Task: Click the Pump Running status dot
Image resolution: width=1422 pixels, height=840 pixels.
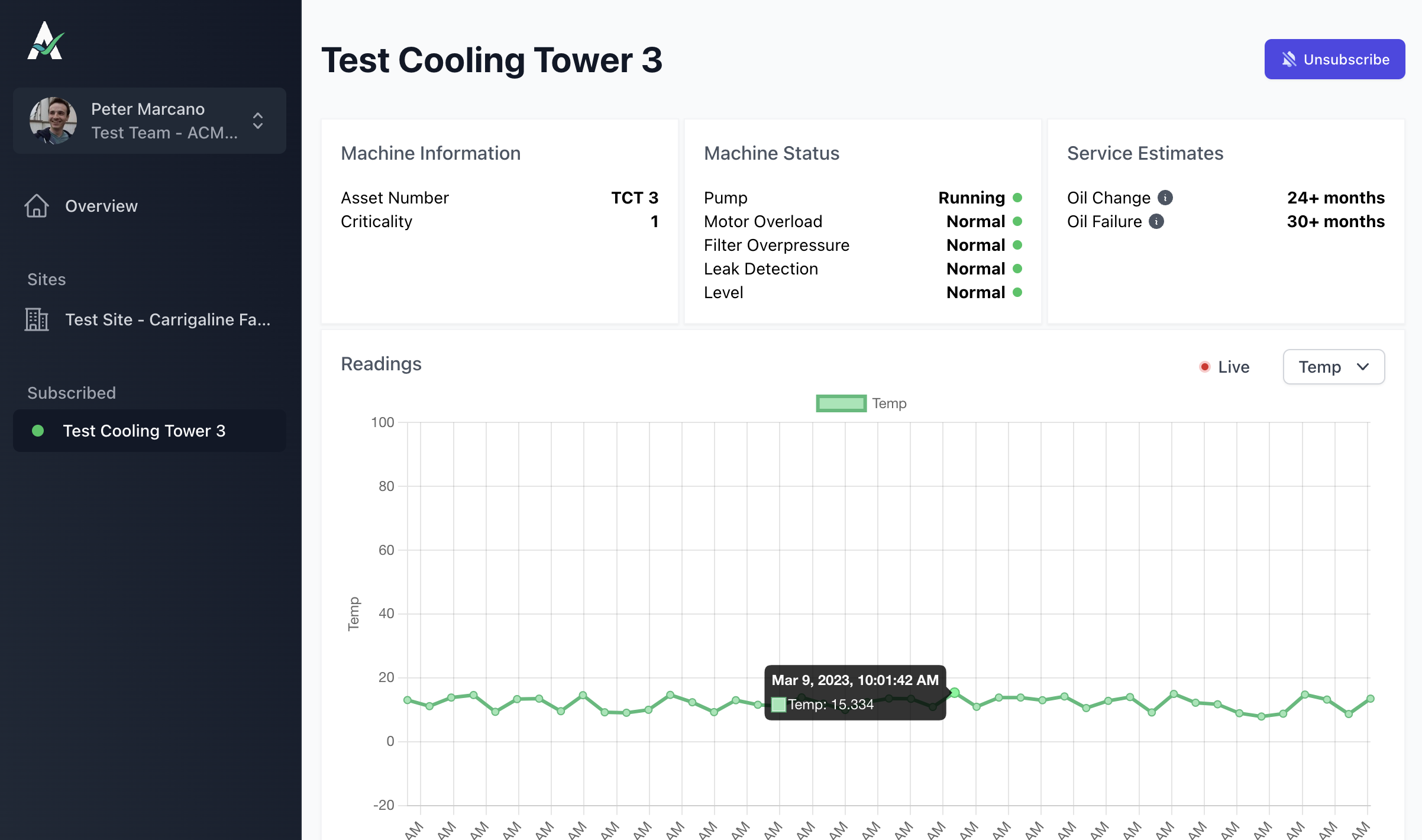Action: 1017,198
